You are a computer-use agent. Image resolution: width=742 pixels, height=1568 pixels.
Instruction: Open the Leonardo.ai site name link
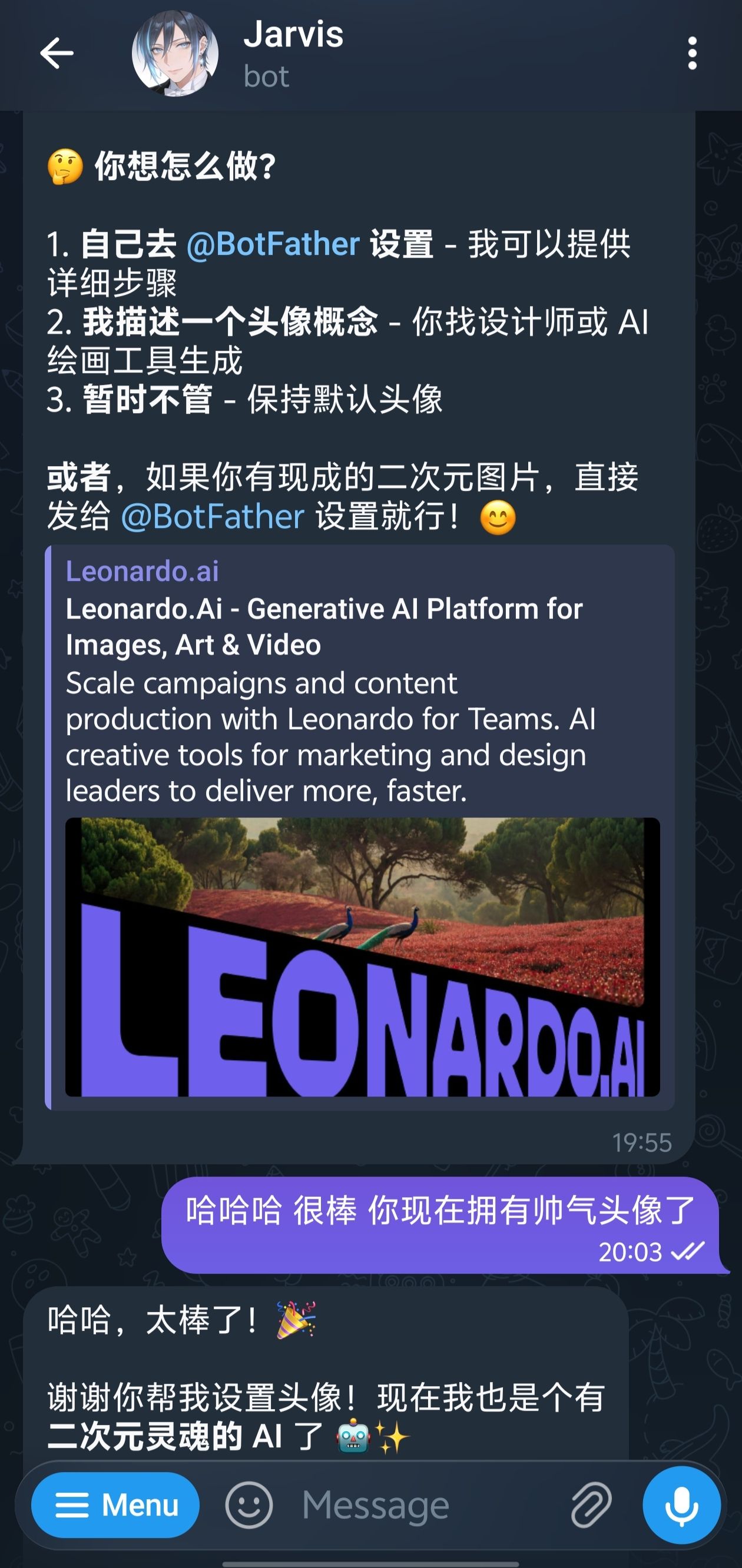[142, 571]
